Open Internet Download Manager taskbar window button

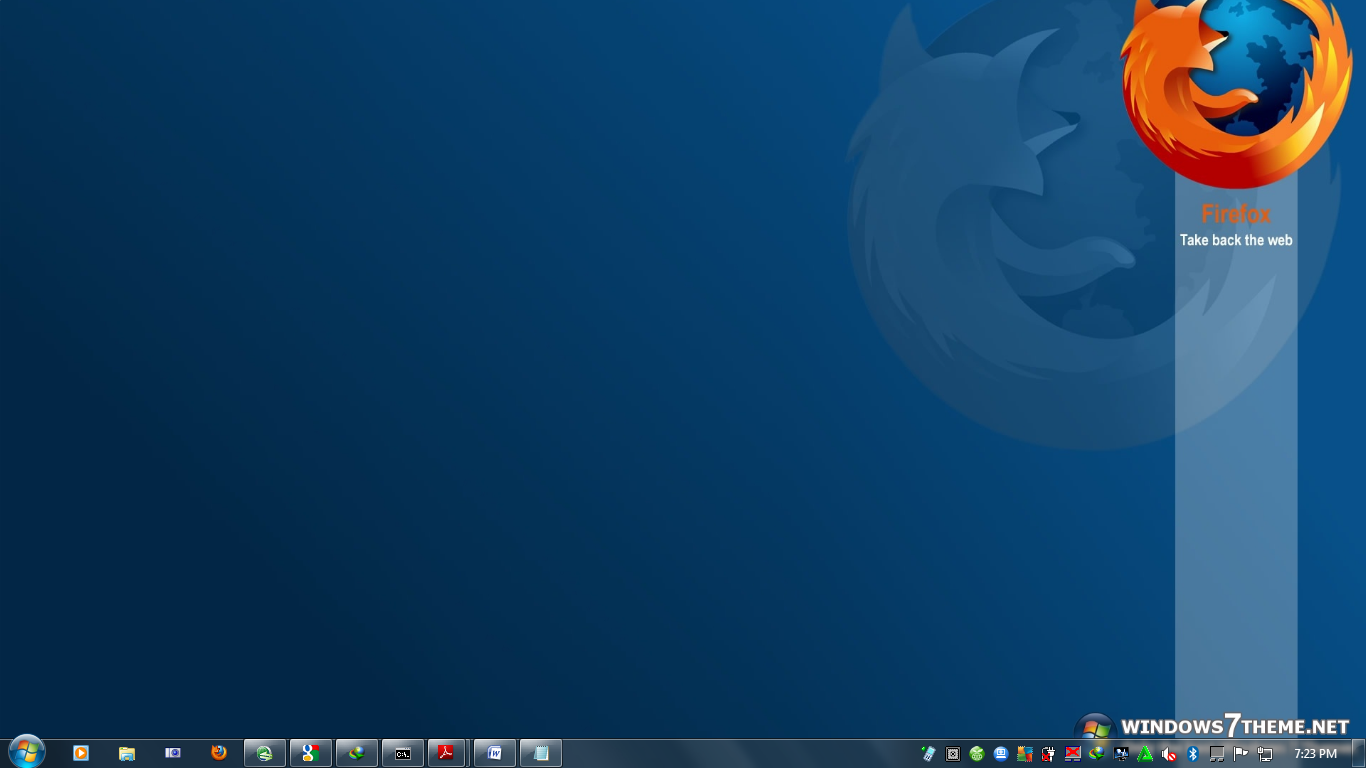coord(357,753)
